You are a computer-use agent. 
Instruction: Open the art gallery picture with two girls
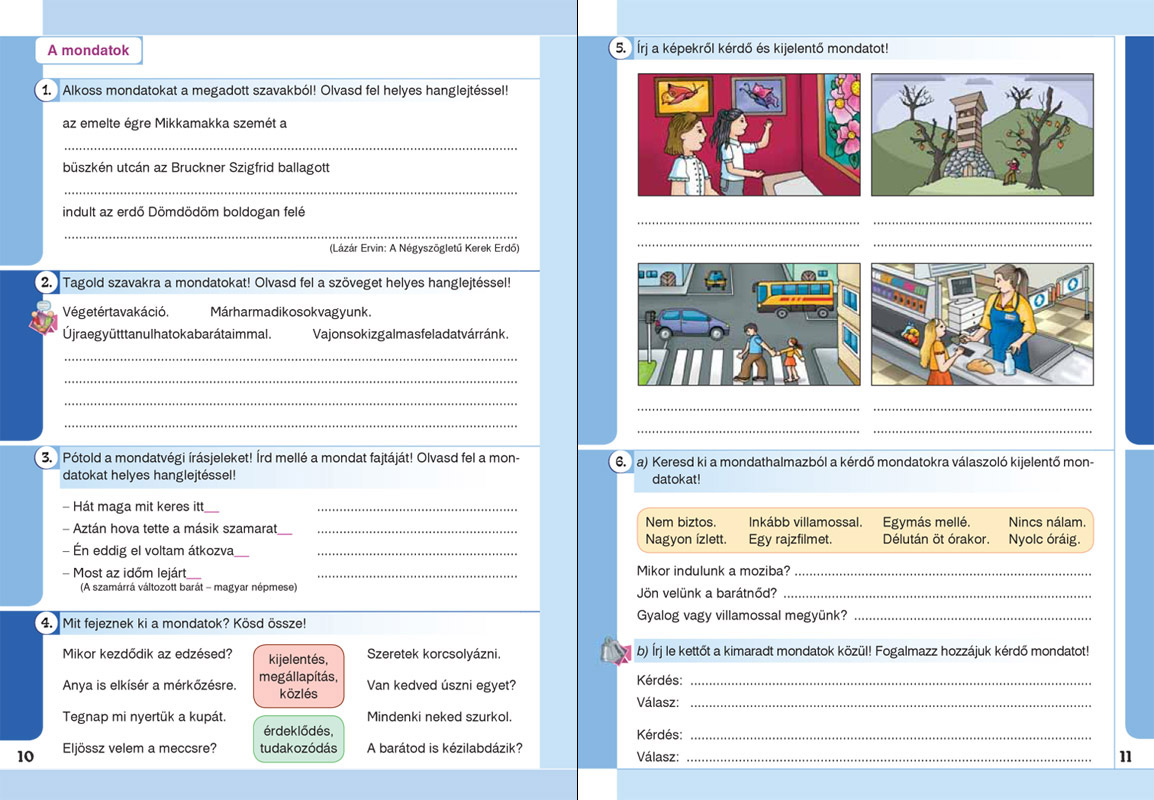coord(748,134)
